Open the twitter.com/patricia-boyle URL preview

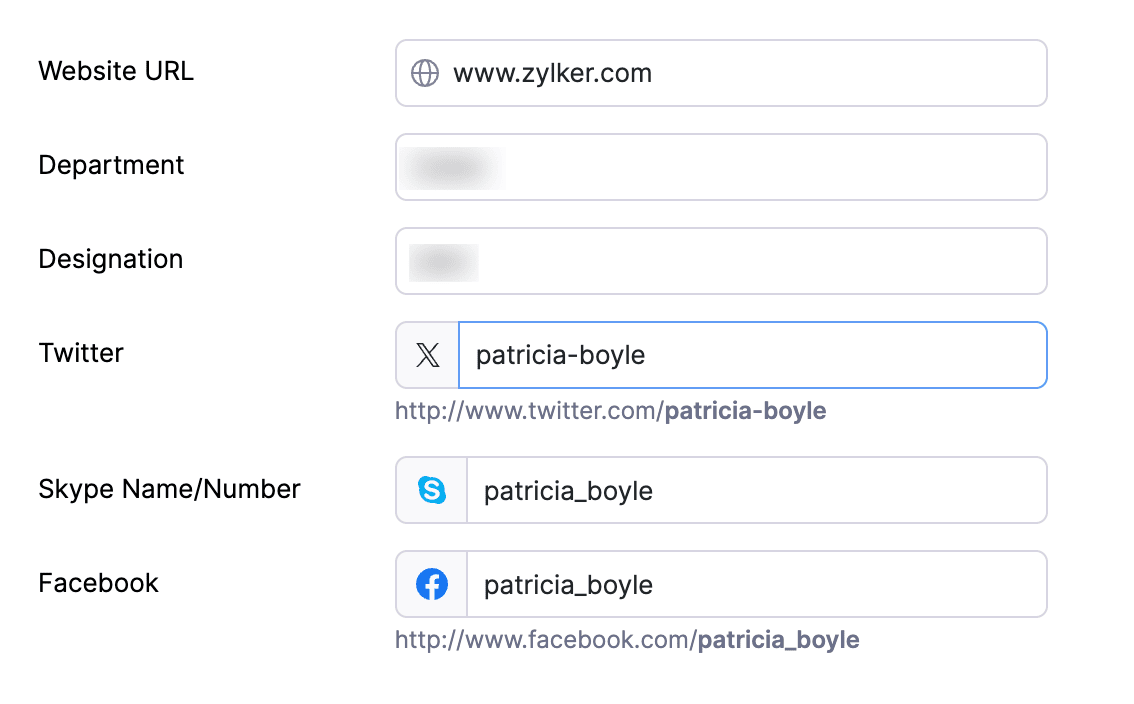point(610,411)
